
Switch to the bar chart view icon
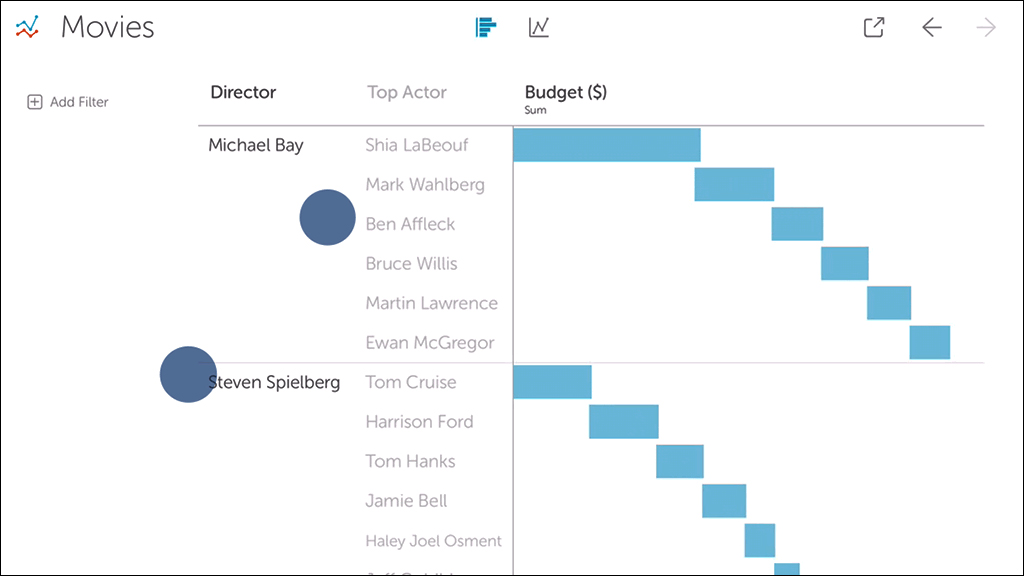(x=486, y=27)
